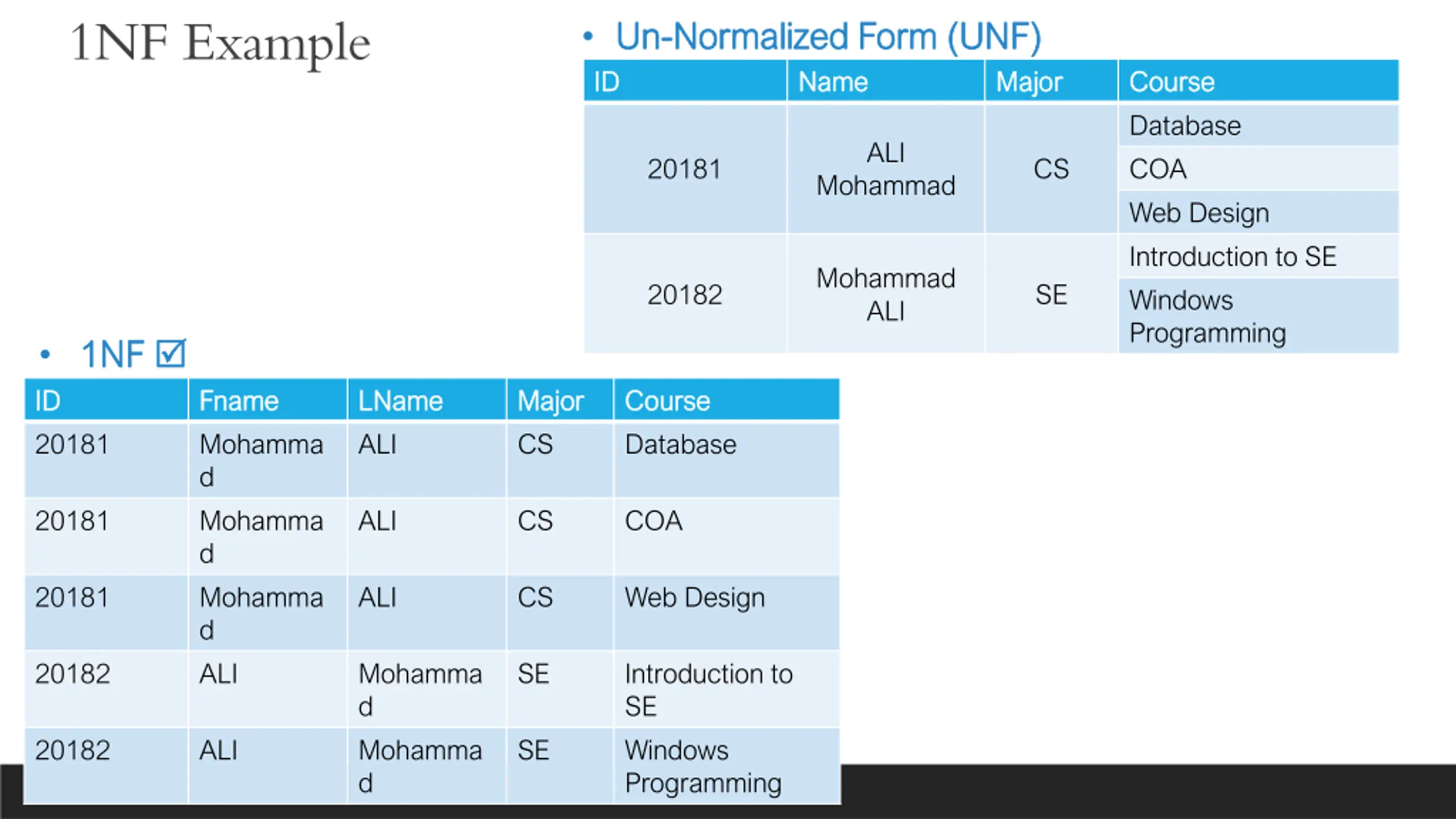
Task: Select the 'Database' cell in 1NF table
Action: click(x=726, y=460)
